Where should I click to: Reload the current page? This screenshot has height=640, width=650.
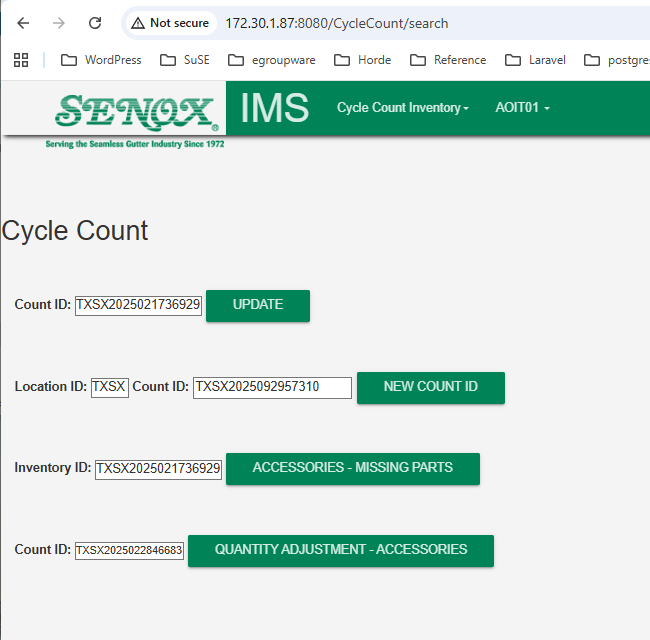[95, 23]
